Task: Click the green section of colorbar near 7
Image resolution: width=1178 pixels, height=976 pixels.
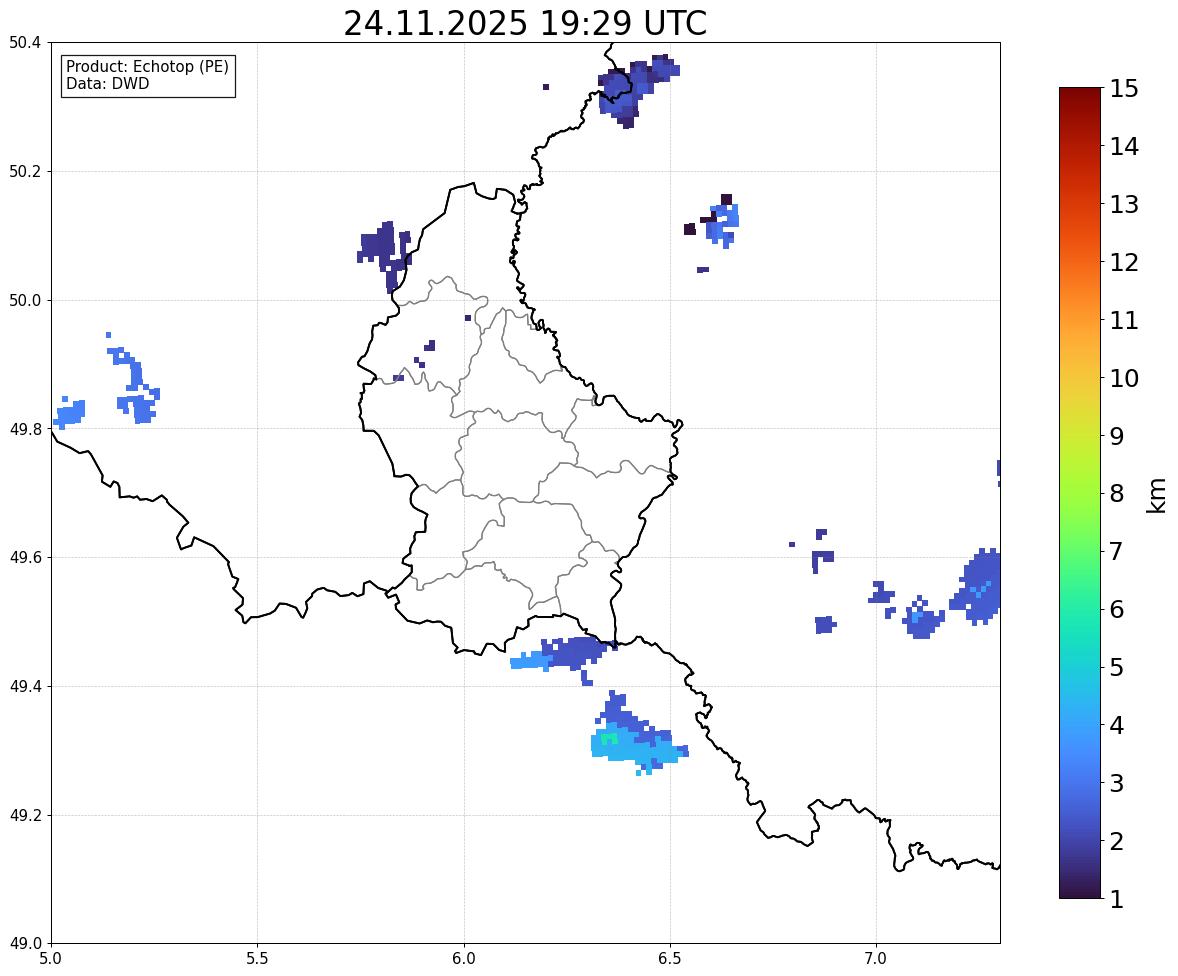Action: (x=1080, y=551)
